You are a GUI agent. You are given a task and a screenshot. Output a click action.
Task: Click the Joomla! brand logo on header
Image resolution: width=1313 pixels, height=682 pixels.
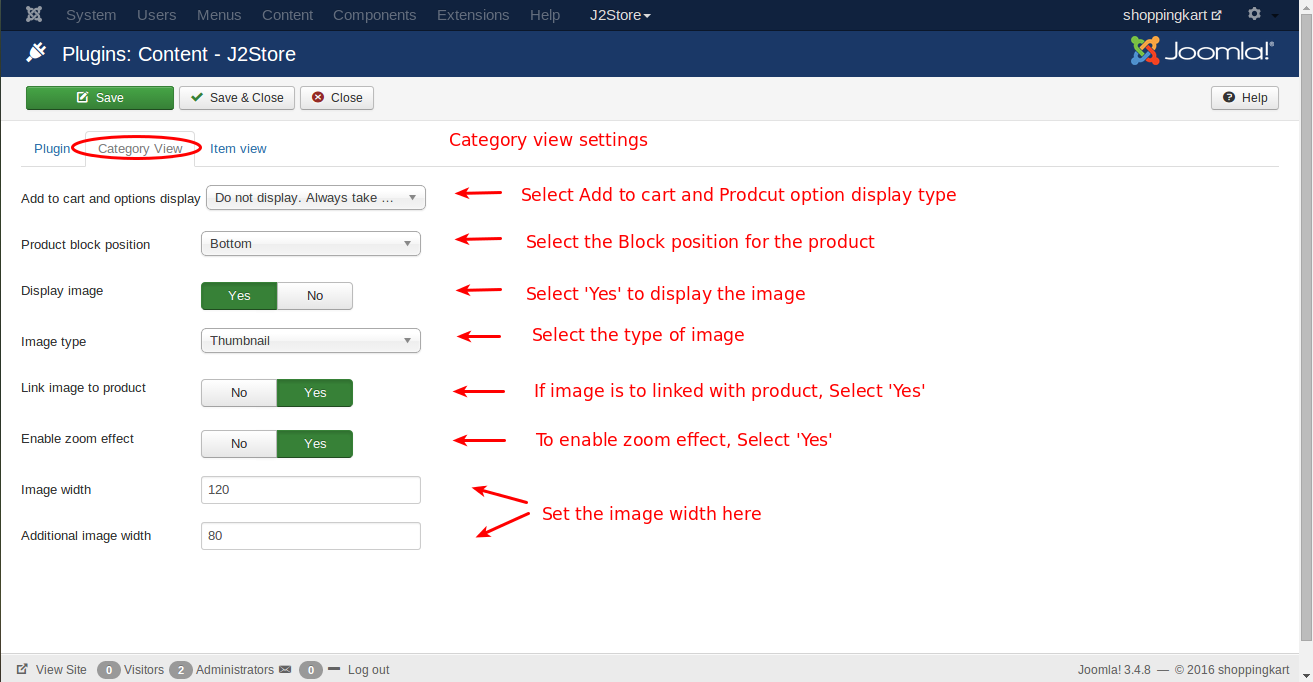tap(1202, 52)
